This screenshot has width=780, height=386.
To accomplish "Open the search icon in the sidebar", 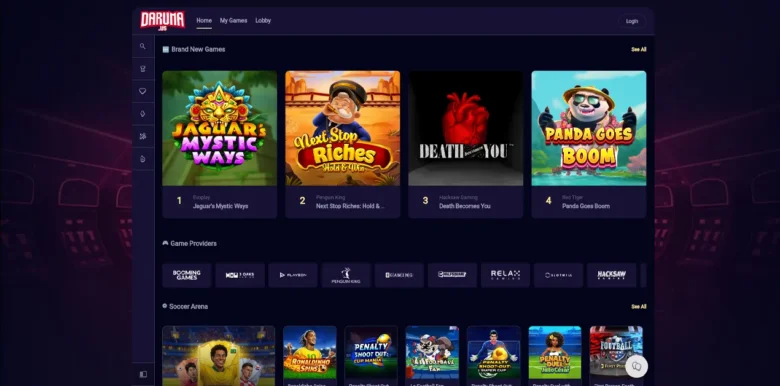I will [143, 46].
